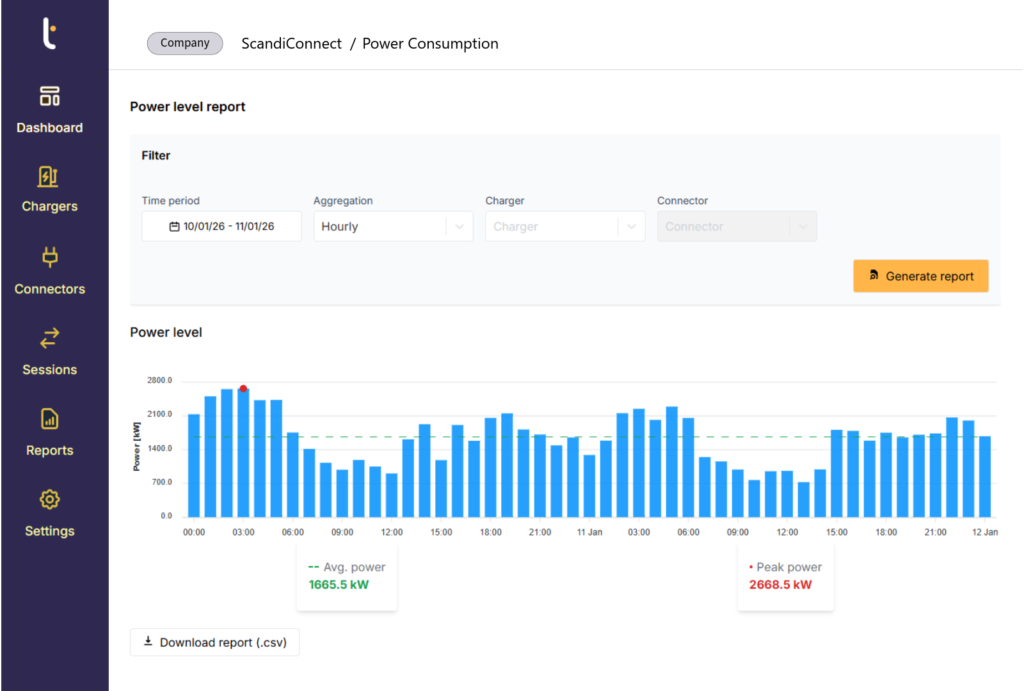Open the Dashboard icon in the sidebar
This screenshot has width=1024, height=691.
tap(49, 96)
